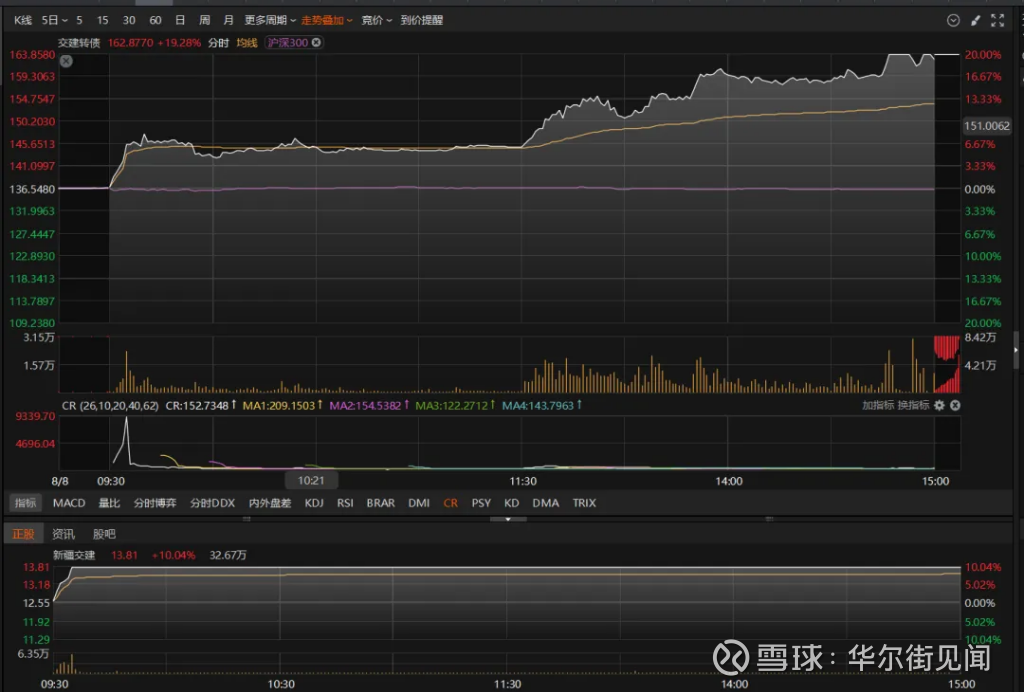Close the CR indicator panel
The height and width of the screenshot is (692, 1024).
(x=955, y=405)
